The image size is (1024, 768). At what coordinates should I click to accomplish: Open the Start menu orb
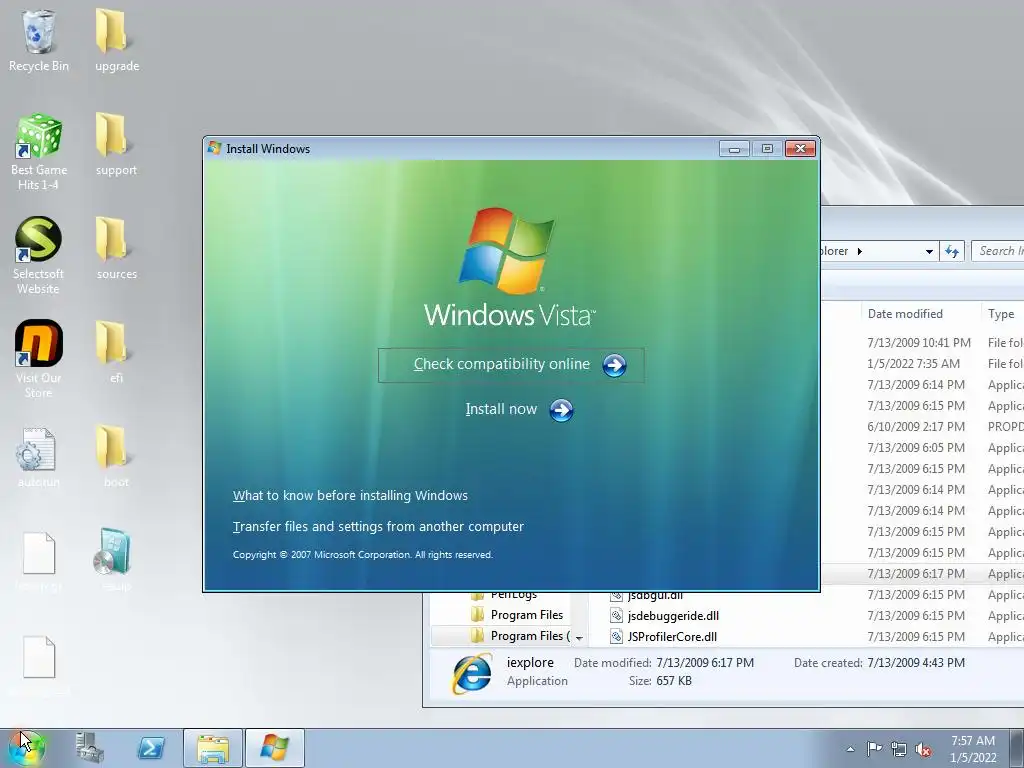click(x=27, y=748)
